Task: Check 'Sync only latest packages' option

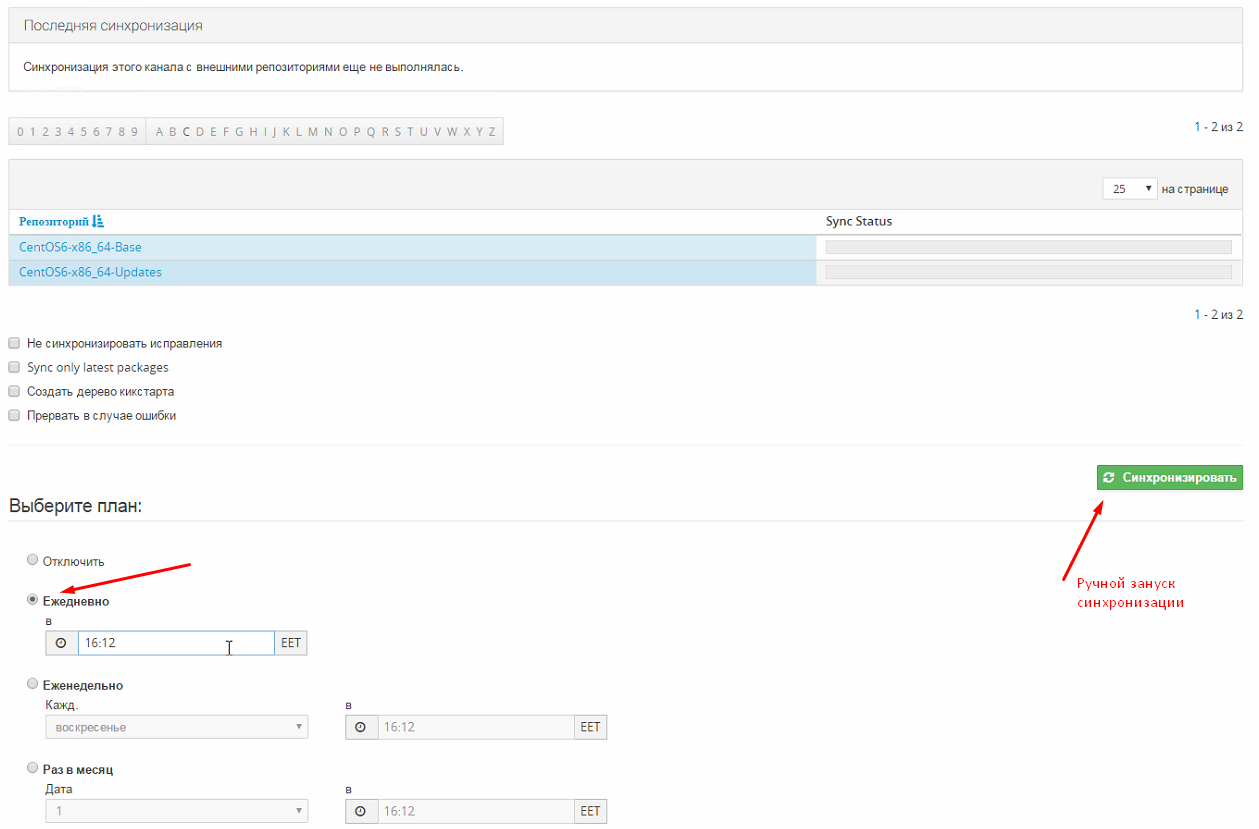Action: point(14,367)
